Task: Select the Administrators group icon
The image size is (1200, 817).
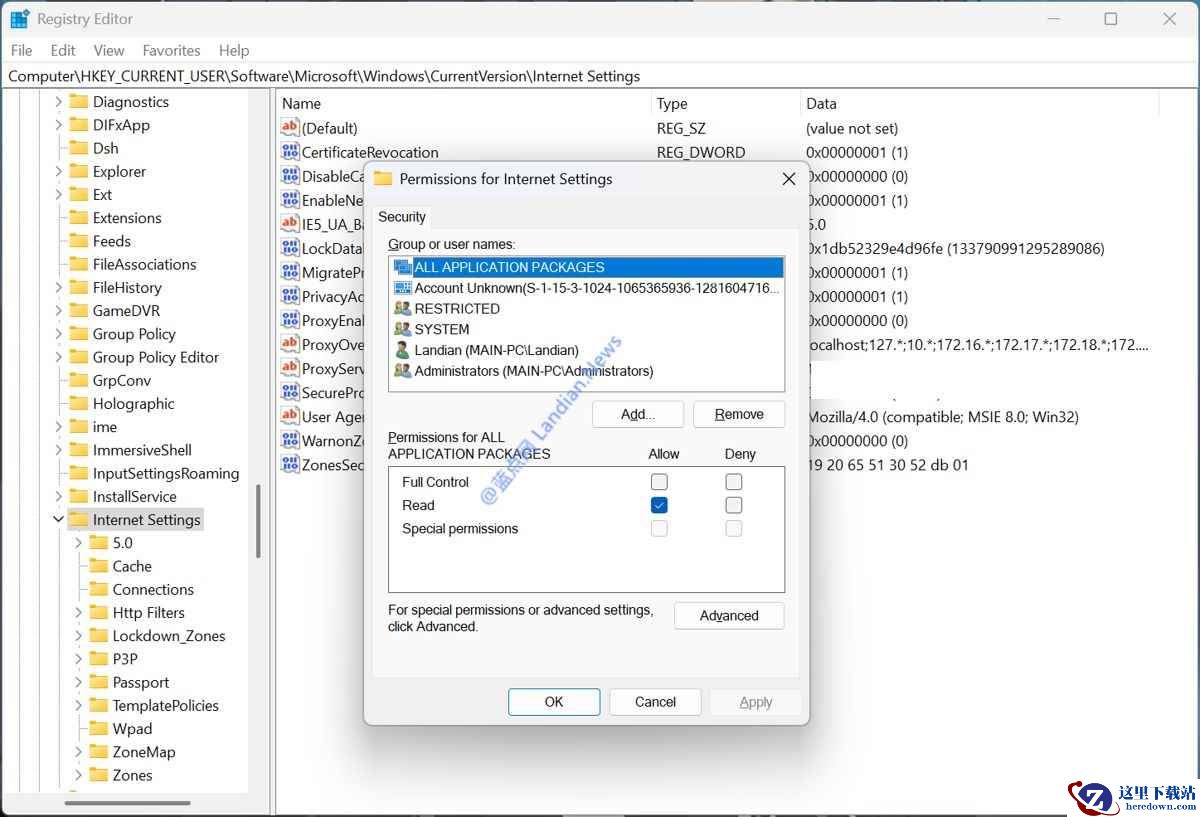Action: (x=403, y=371)
